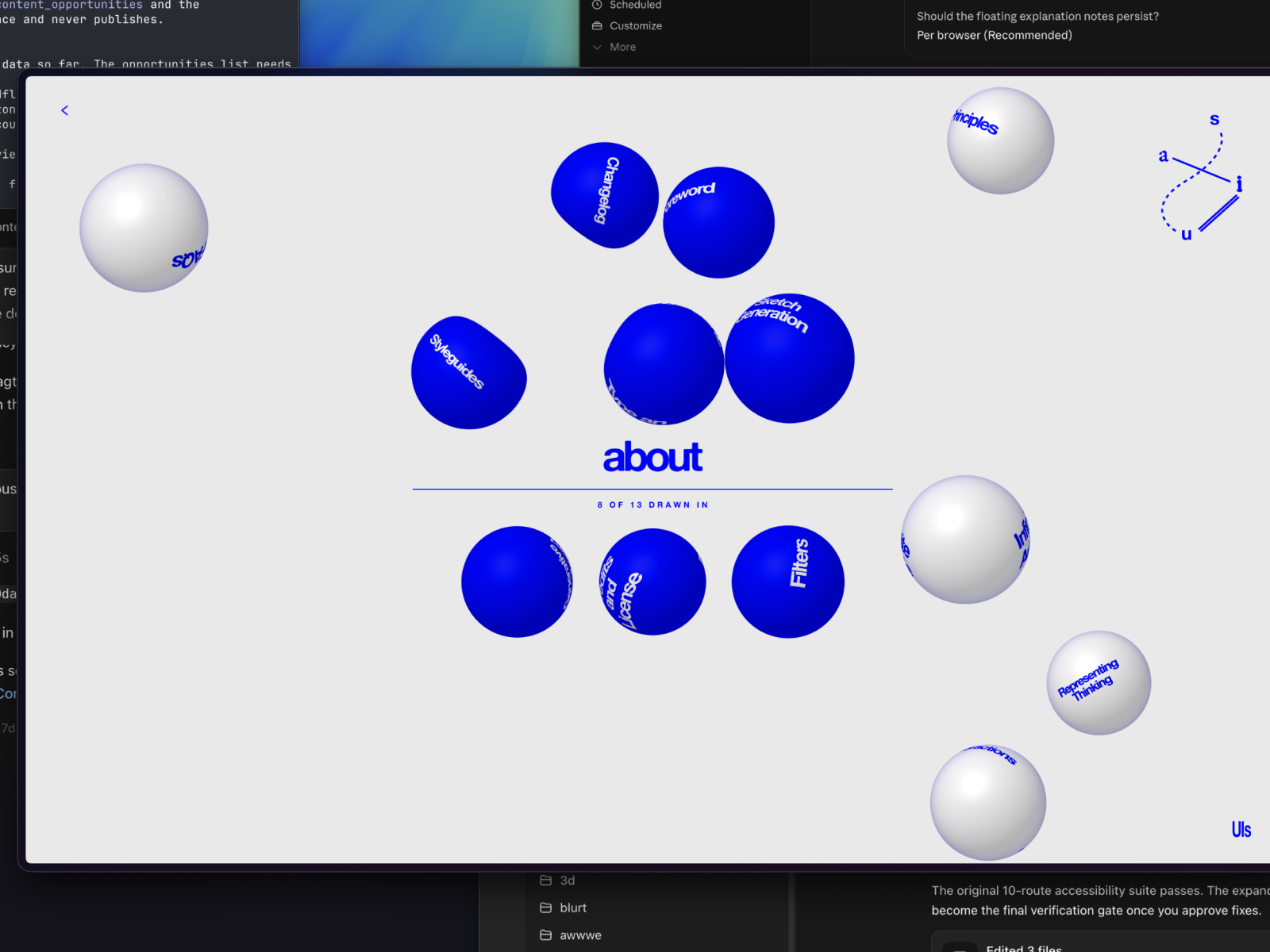Select the Filters blue ball
This screenshot has height=952, width=1270.
tap(788, 582)
